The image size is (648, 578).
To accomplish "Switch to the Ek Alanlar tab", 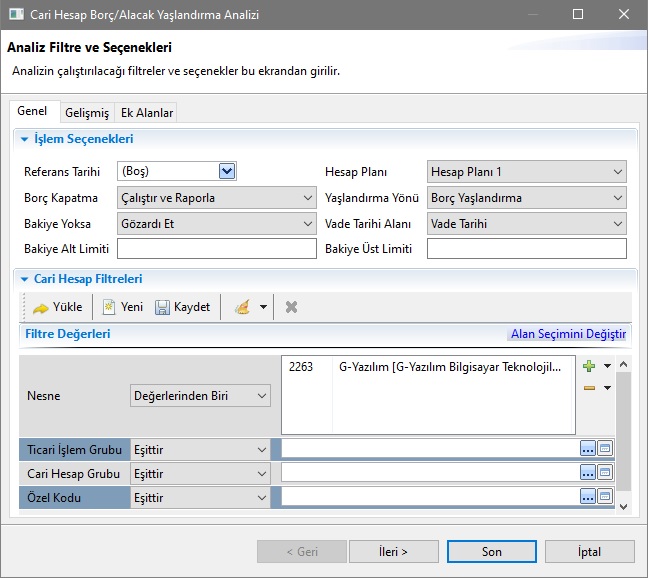I will pos(147,113).
